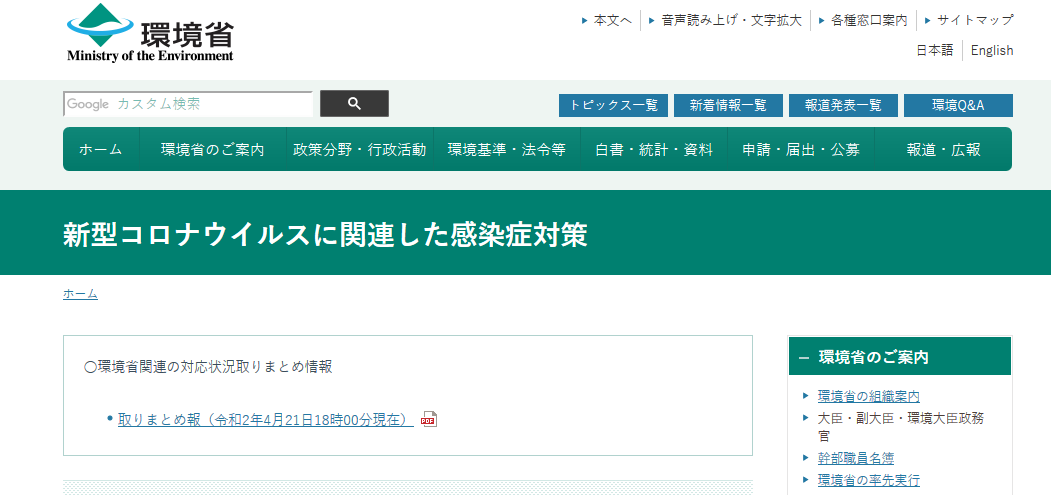Select 報道・広報 in the navigation bar

pos(943,150)
